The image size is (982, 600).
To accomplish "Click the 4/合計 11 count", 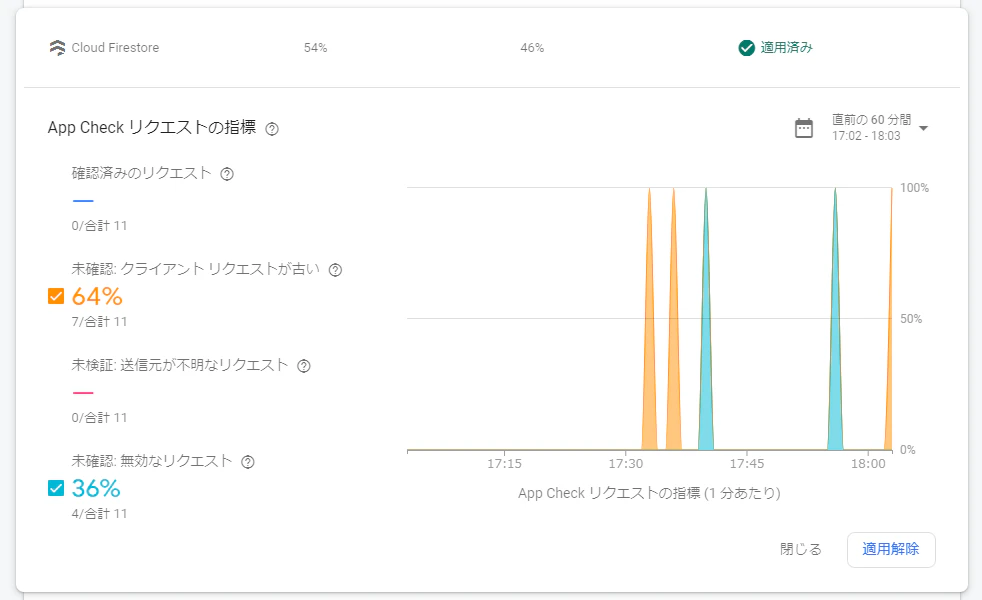I will pos(99,514).
